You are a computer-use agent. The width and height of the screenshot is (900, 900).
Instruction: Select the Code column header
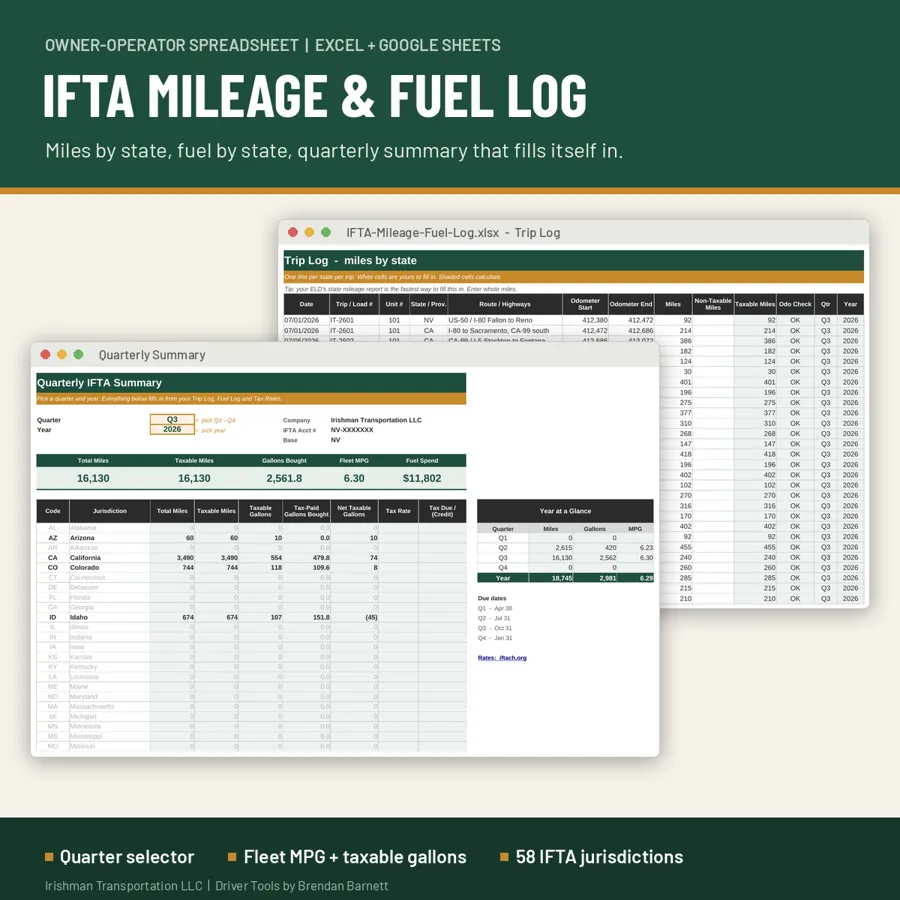point(53,511)
